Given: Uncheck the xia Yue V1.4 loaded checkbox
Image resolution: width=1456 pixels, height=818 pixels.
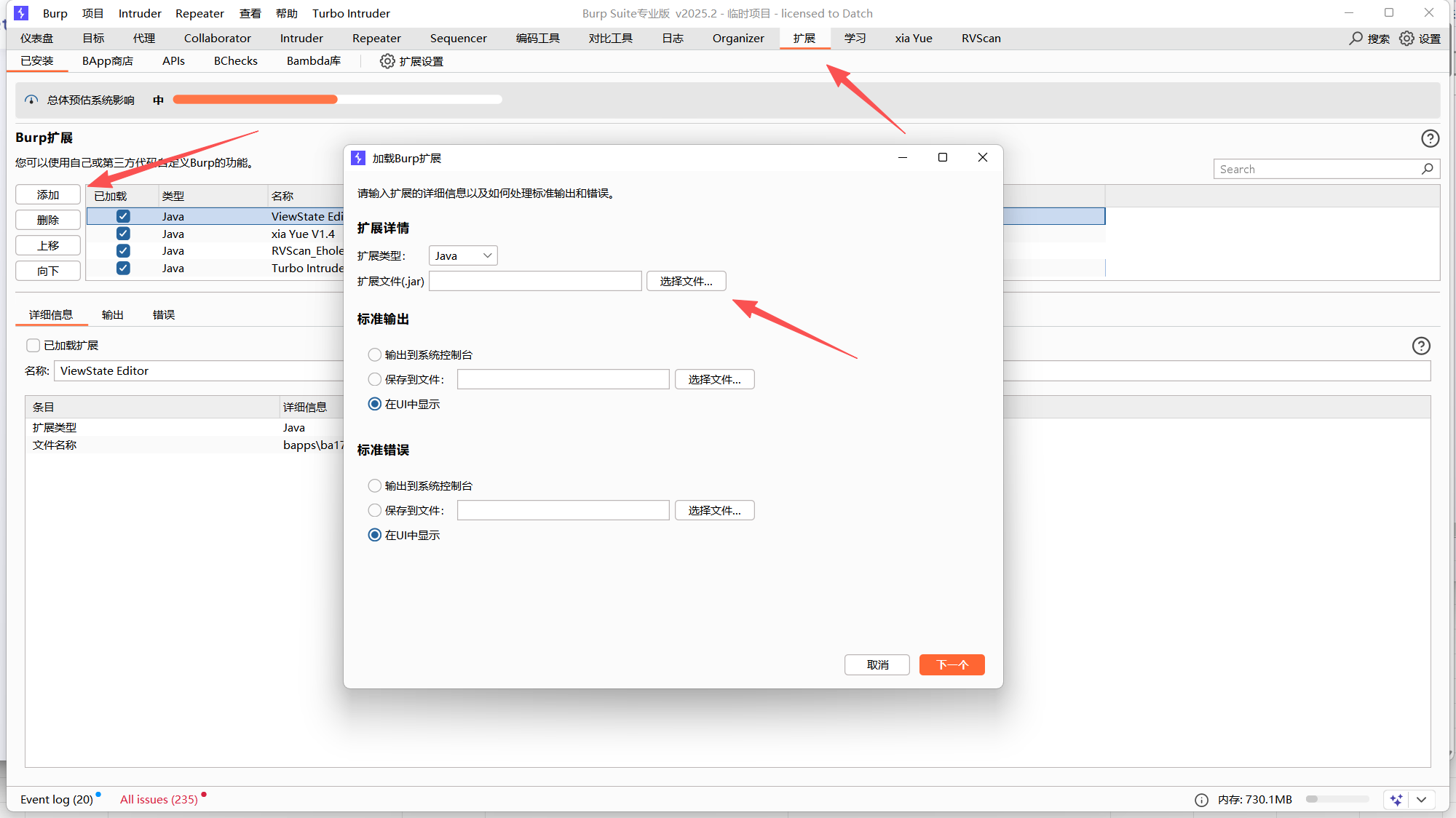Looking at the screenshot, I should pos(123,234).
